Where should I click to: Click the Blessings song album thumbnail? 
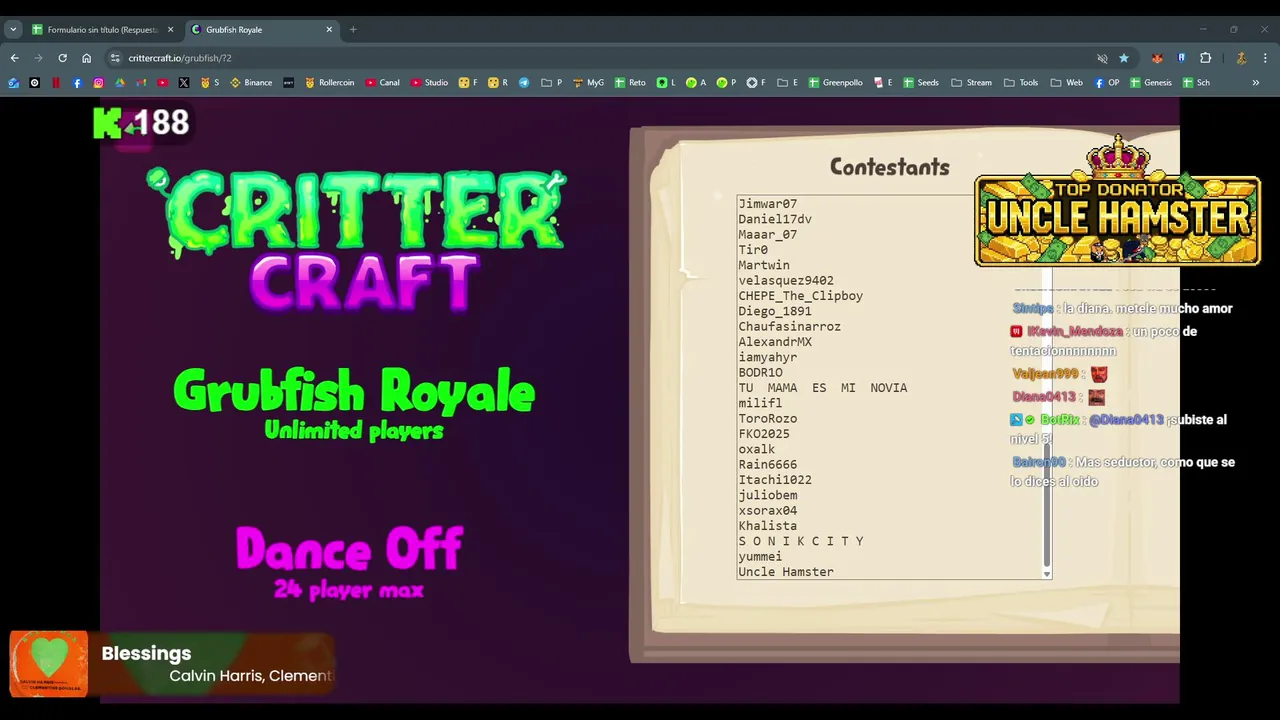point(49,663)
